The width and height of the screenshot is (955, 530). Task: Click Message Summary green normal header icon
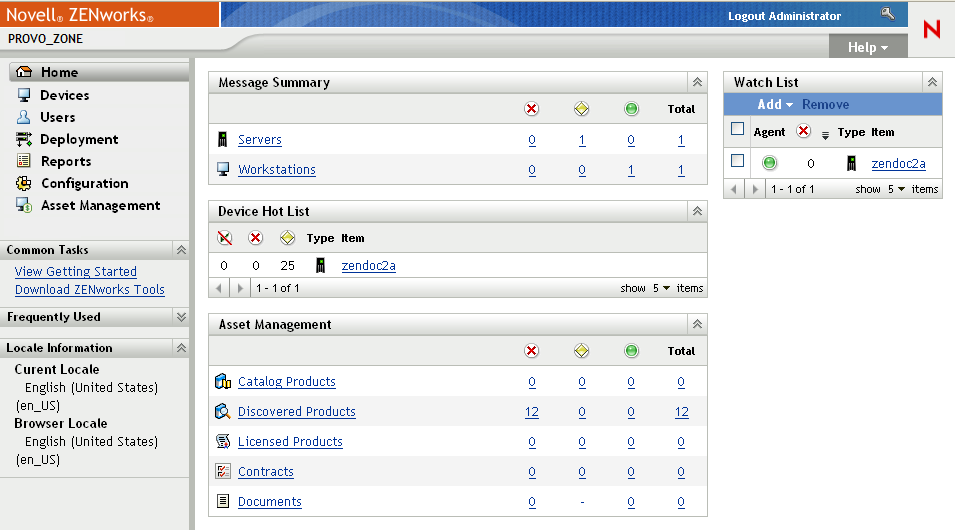tap(632, 108)
